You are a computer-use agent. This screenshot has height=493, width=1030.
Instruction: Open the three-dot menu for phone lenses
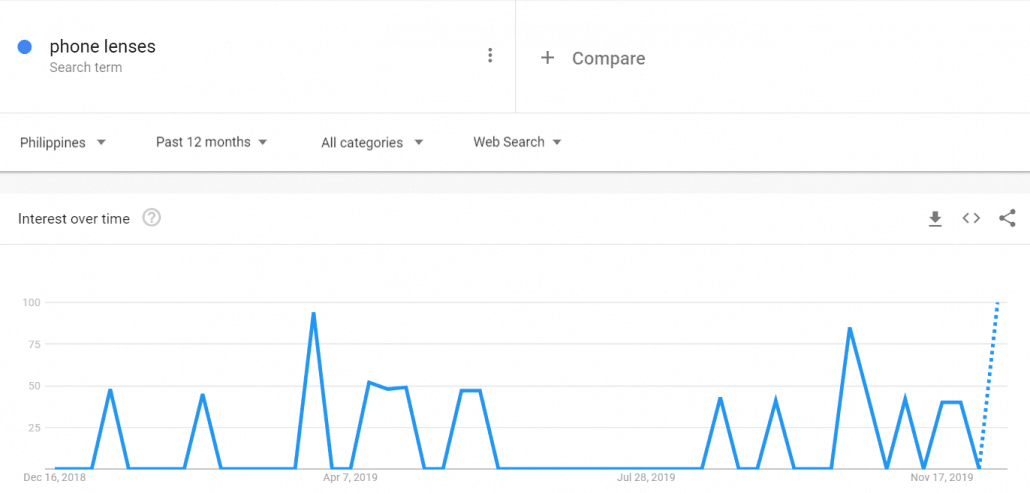tap(490, 56)
